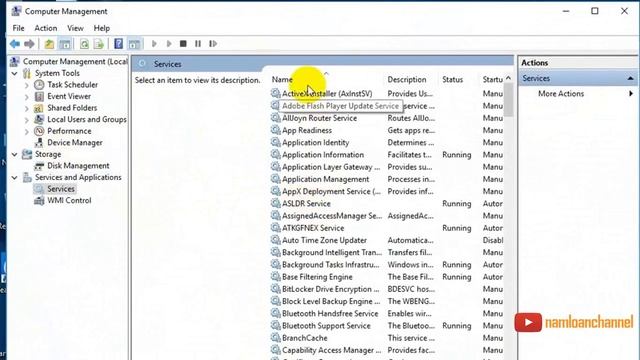Click the Pause Service icon
This screenshot has width=640, height=360.
coord(198,44)
